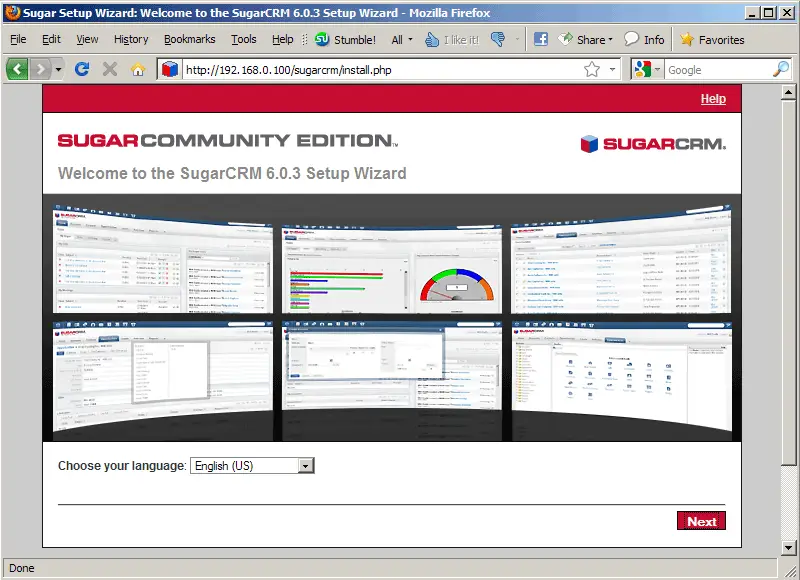Click the Forward navigation arrow
The width and height of the screenshot is (800, 580).
pyautogui.click(x=40, y=69)
